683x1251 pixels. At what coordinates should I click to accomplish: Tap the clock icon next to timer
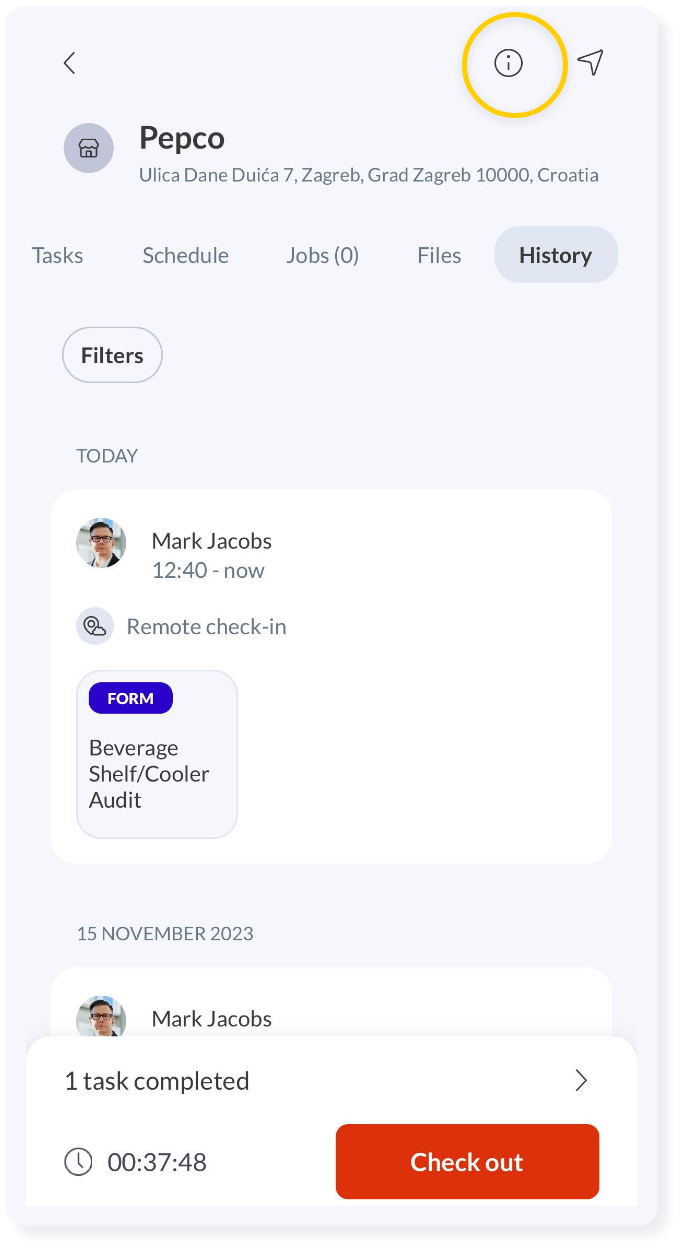[x=78, y=1161]
